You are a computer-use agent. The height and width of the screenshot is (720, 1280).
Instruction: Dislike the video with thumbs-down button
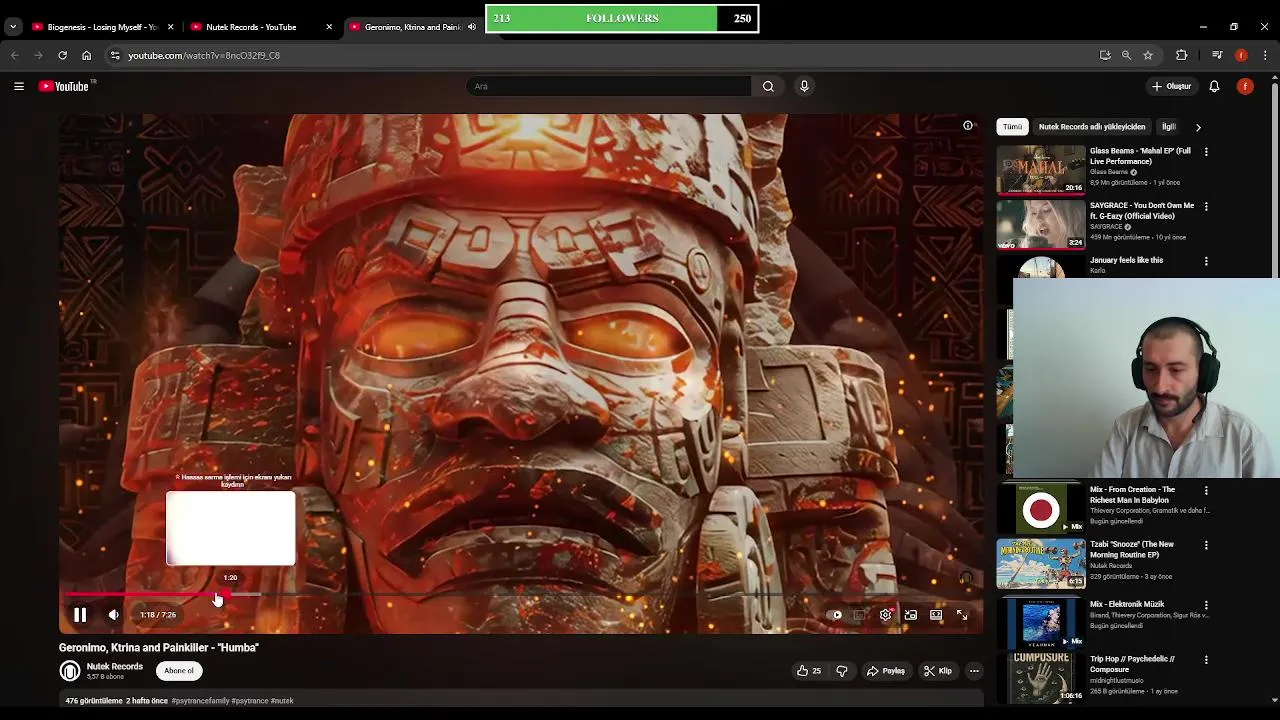click(x=842, y=671)
